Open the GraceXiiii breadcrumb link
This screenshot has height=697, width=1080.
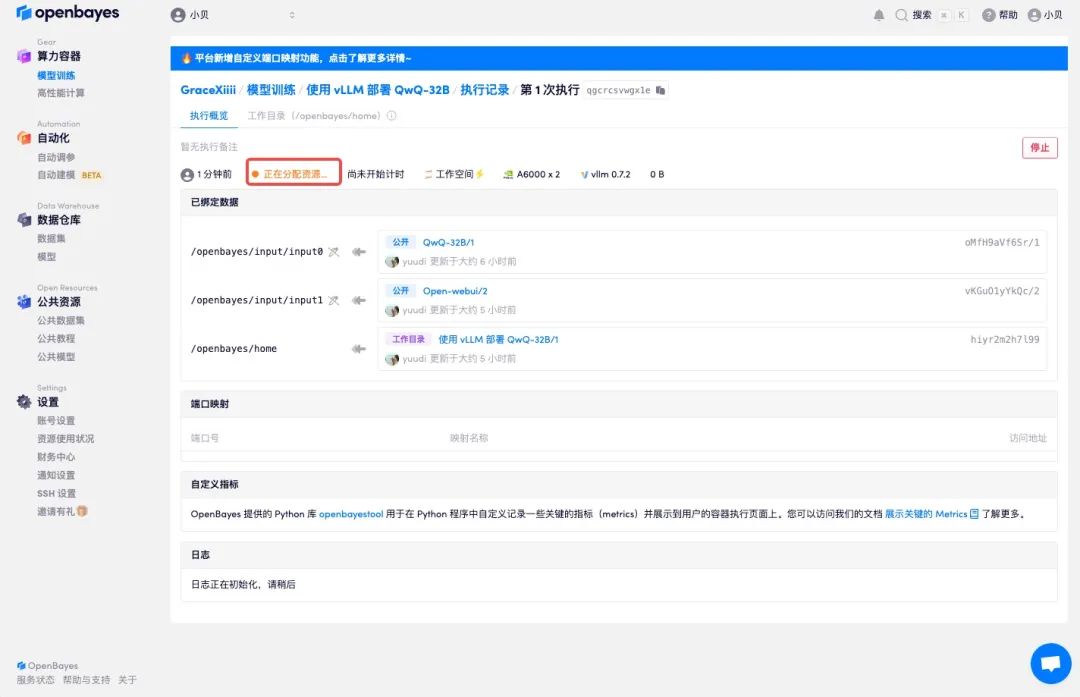click(x=208, y=90)
